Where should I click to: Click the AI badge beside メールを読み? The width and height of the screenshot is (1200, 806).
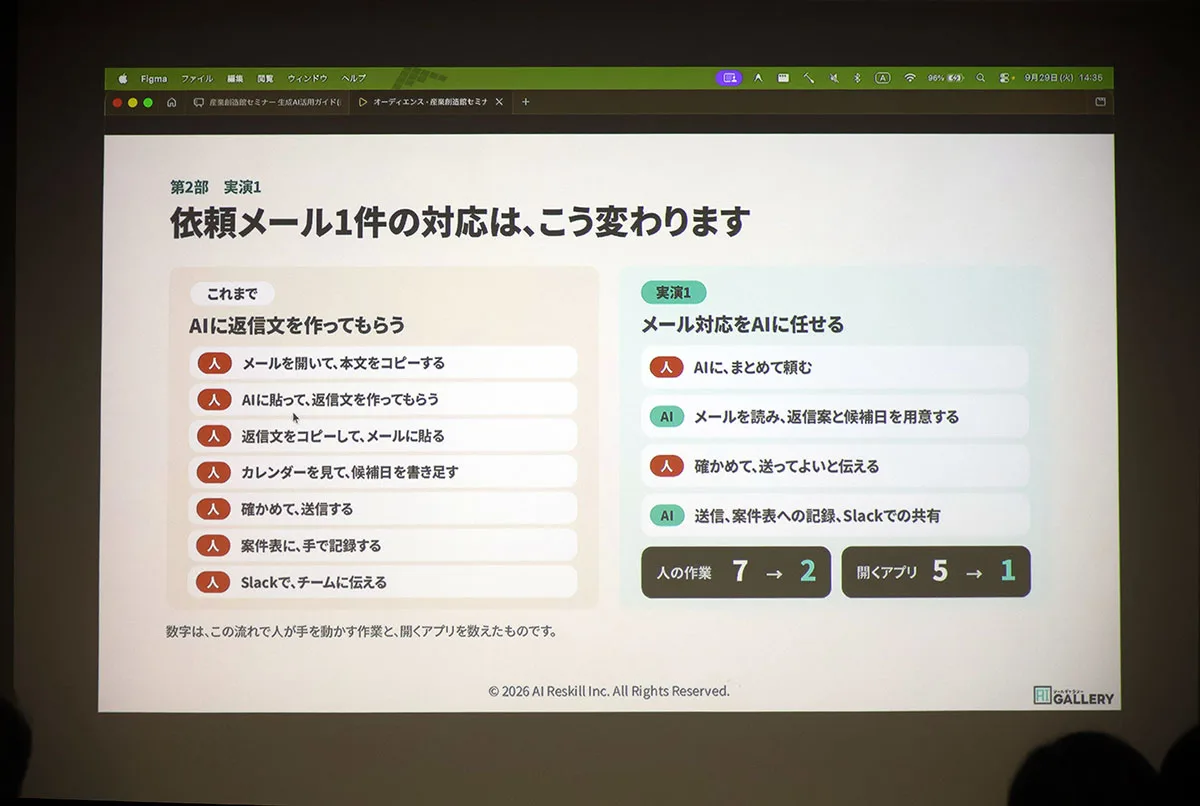pyautogui.click(x=666, y=416)
